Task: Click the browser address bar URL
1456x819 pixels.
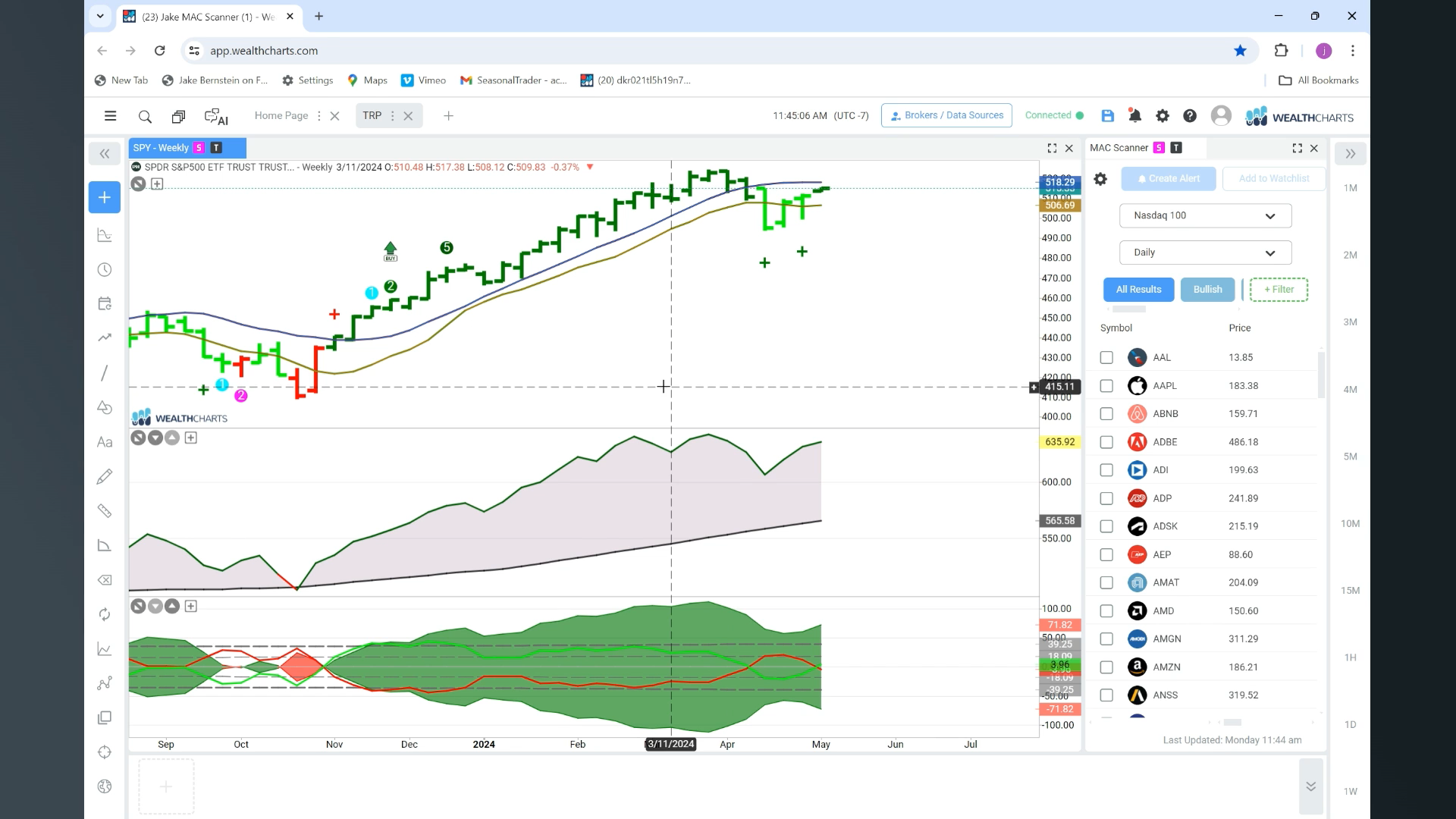Action: click(264, 51)
